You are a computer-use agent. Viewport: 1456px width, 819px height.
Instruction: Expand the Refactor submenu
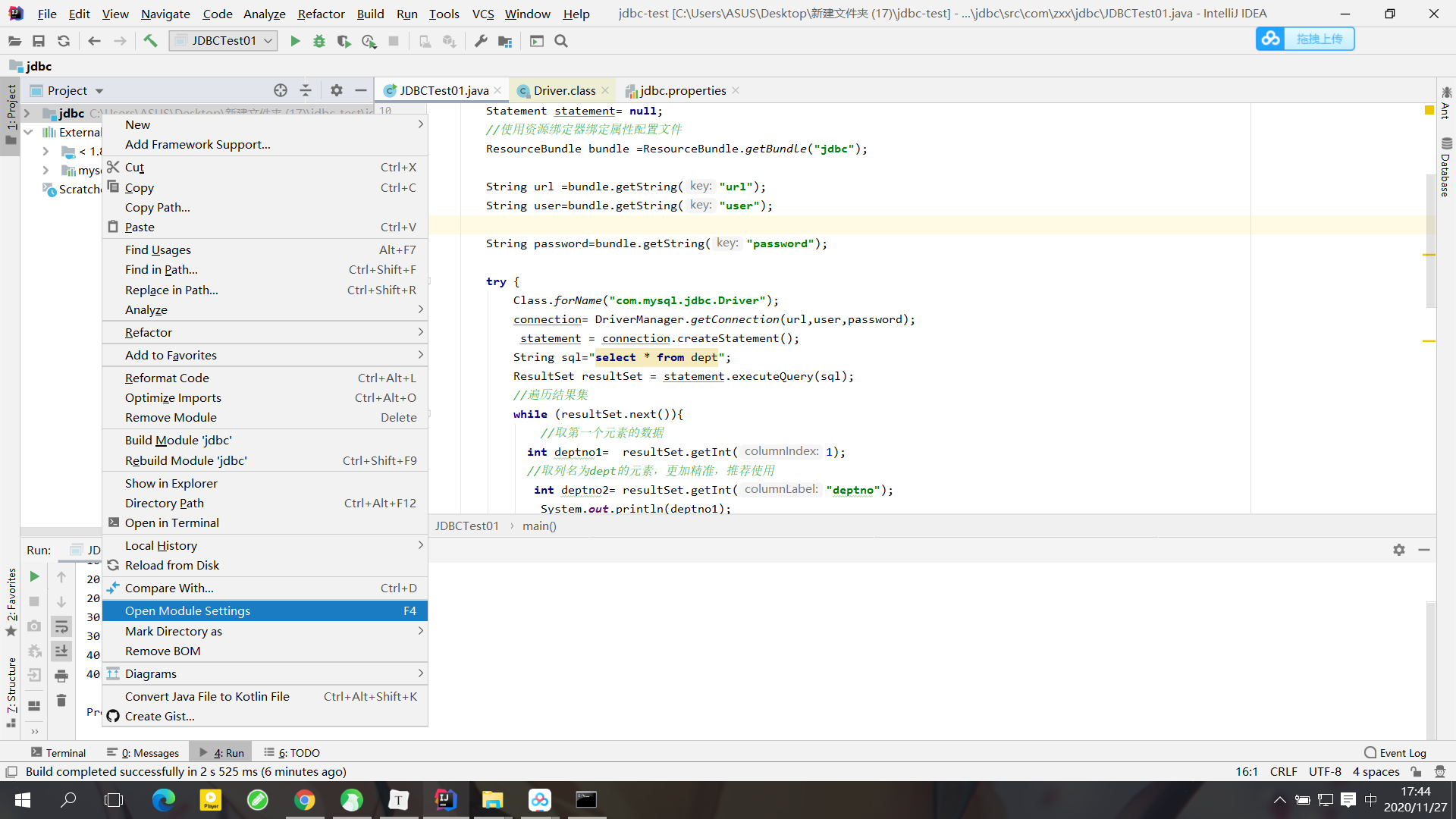point(265,332)
